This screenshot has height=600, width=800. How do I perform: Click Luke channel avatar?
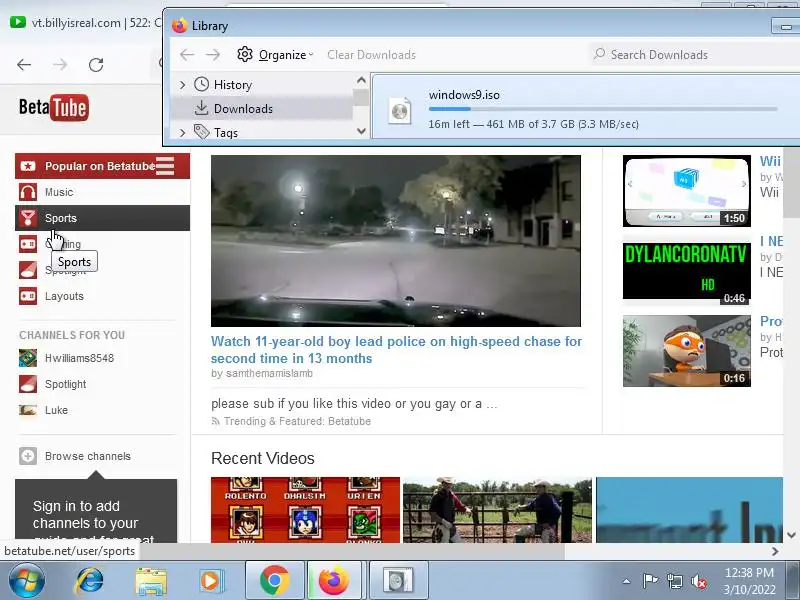tap(28, 410)
